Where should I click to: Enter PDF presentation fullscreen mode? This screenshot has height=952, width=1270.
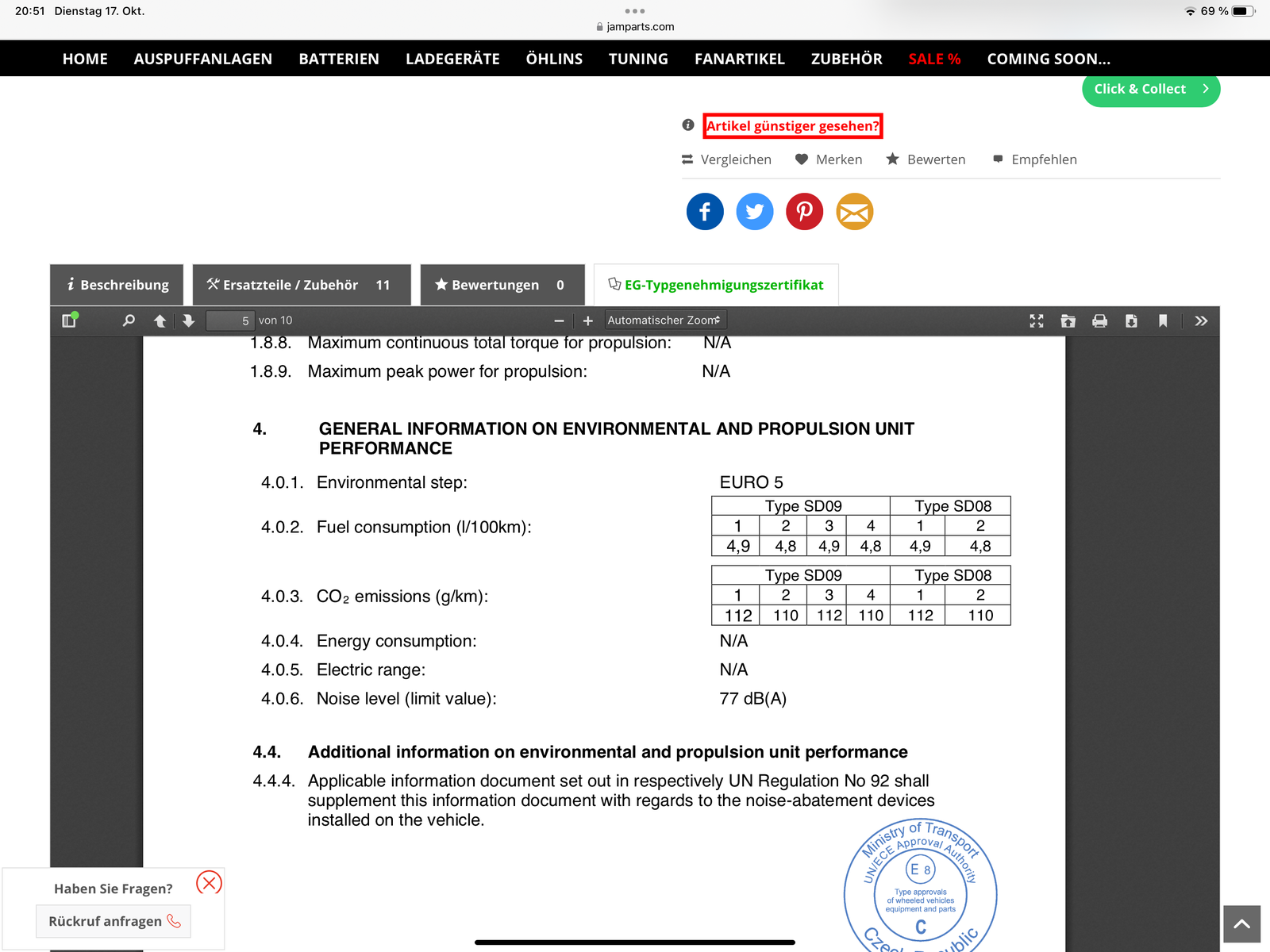(1037, 321)
